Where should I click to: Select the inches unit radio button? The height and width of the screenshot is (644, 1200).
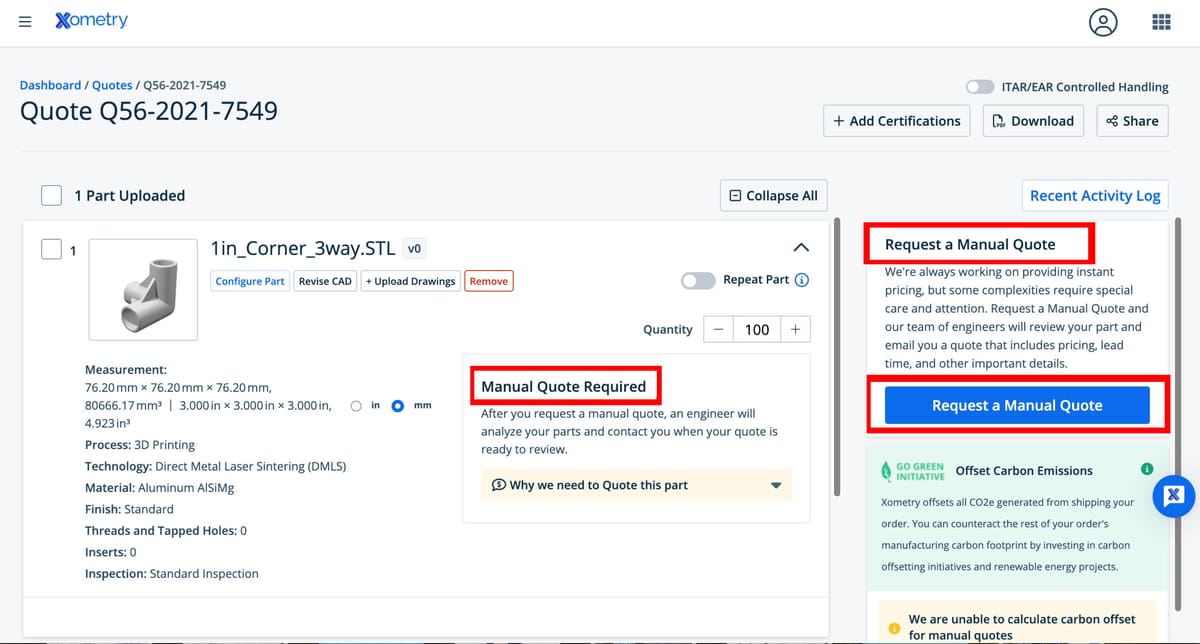pos(357,406)
